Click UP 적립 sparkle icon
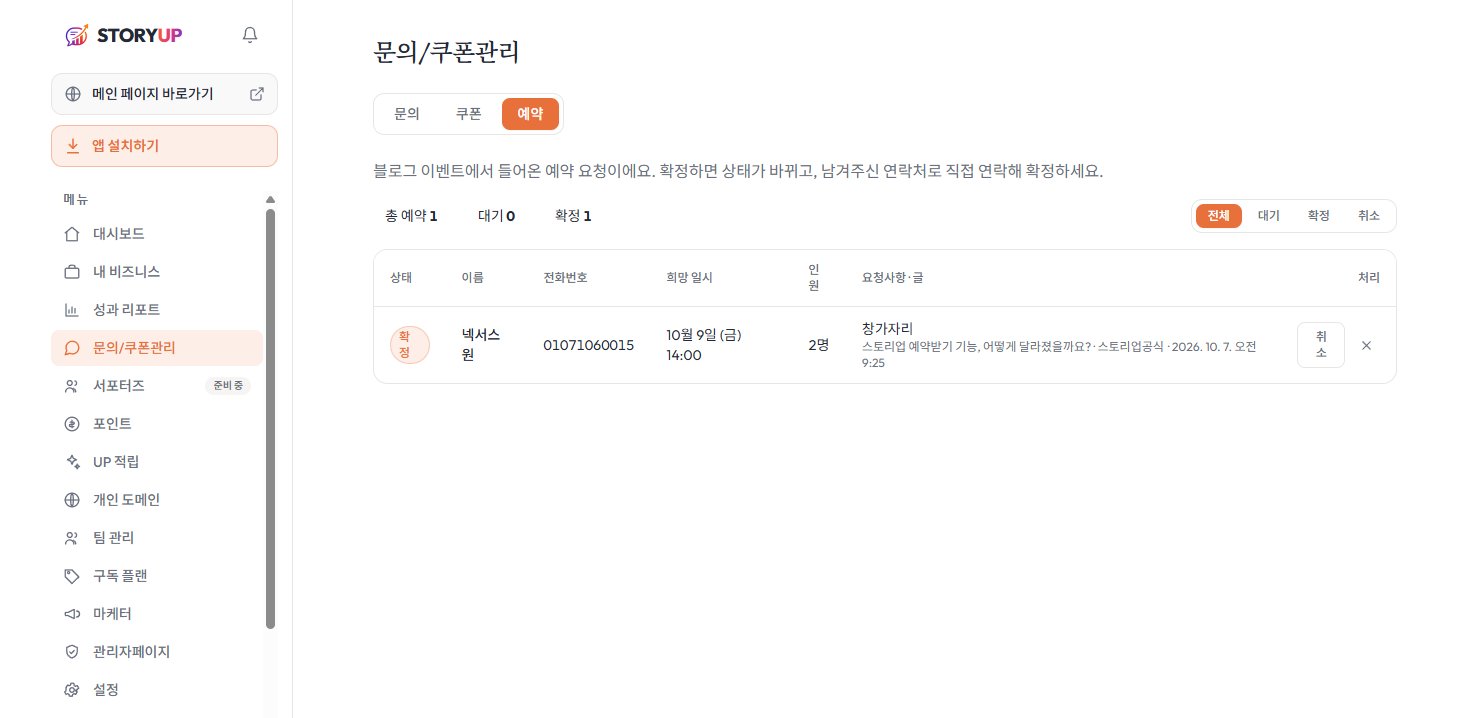 tap(71, 462)
